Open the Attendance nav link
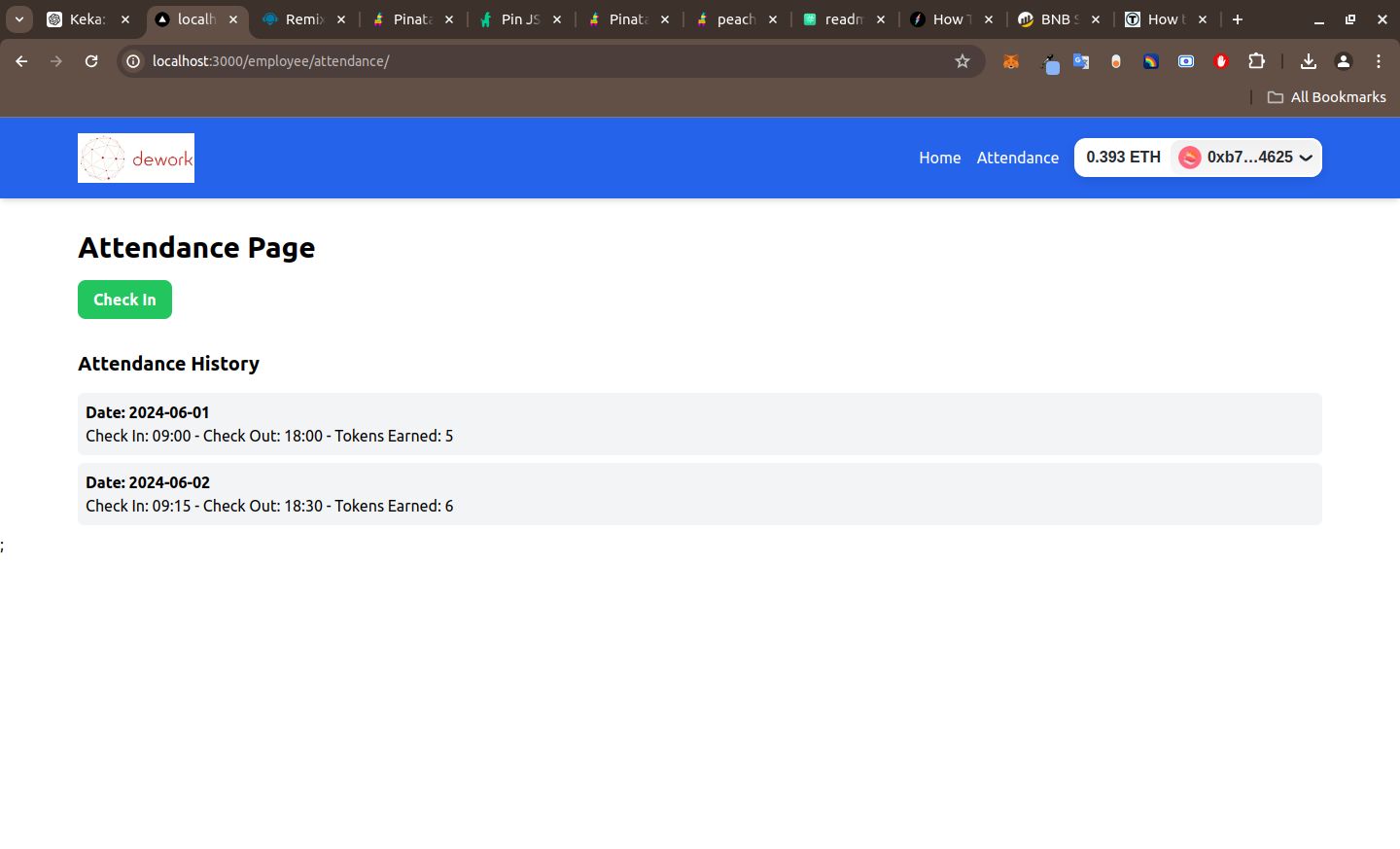This screenshot has height=849, width=1400. point(1018,158)
